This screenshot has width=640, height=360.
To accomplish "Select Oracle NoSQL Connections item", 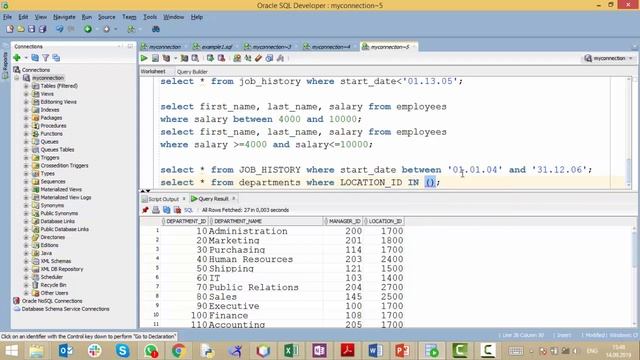I will [52, 301].
